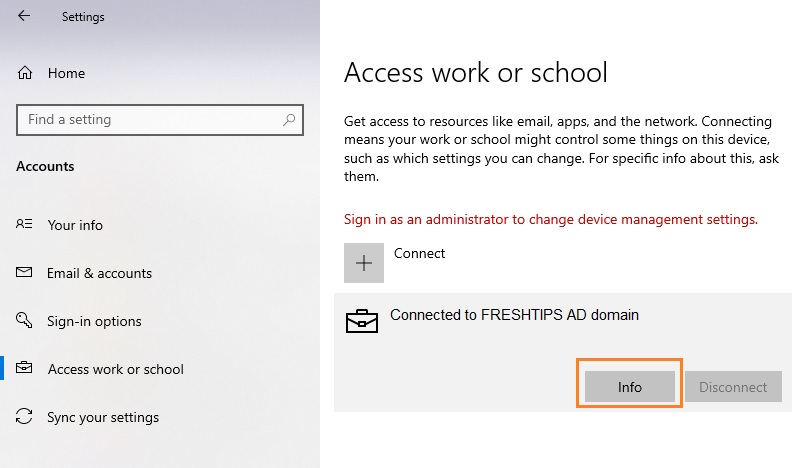Click the Disconnect button
797x468 pixels.
(x=733, y=387)
